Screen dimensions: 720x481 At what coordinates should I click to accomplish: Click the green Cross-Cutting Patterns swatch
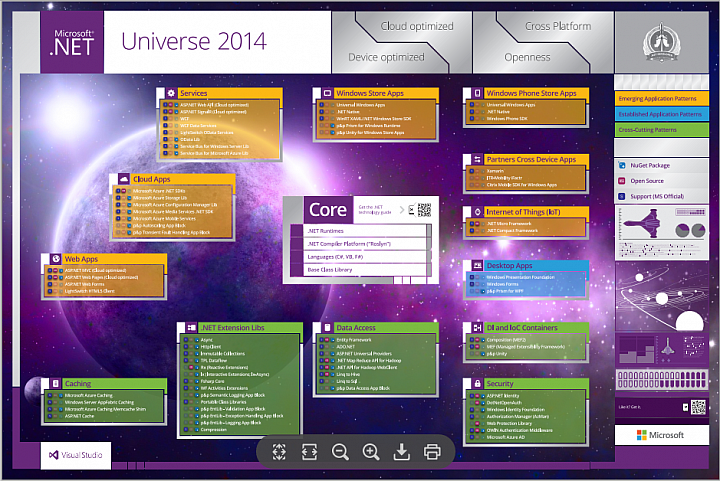pos(661,129)
